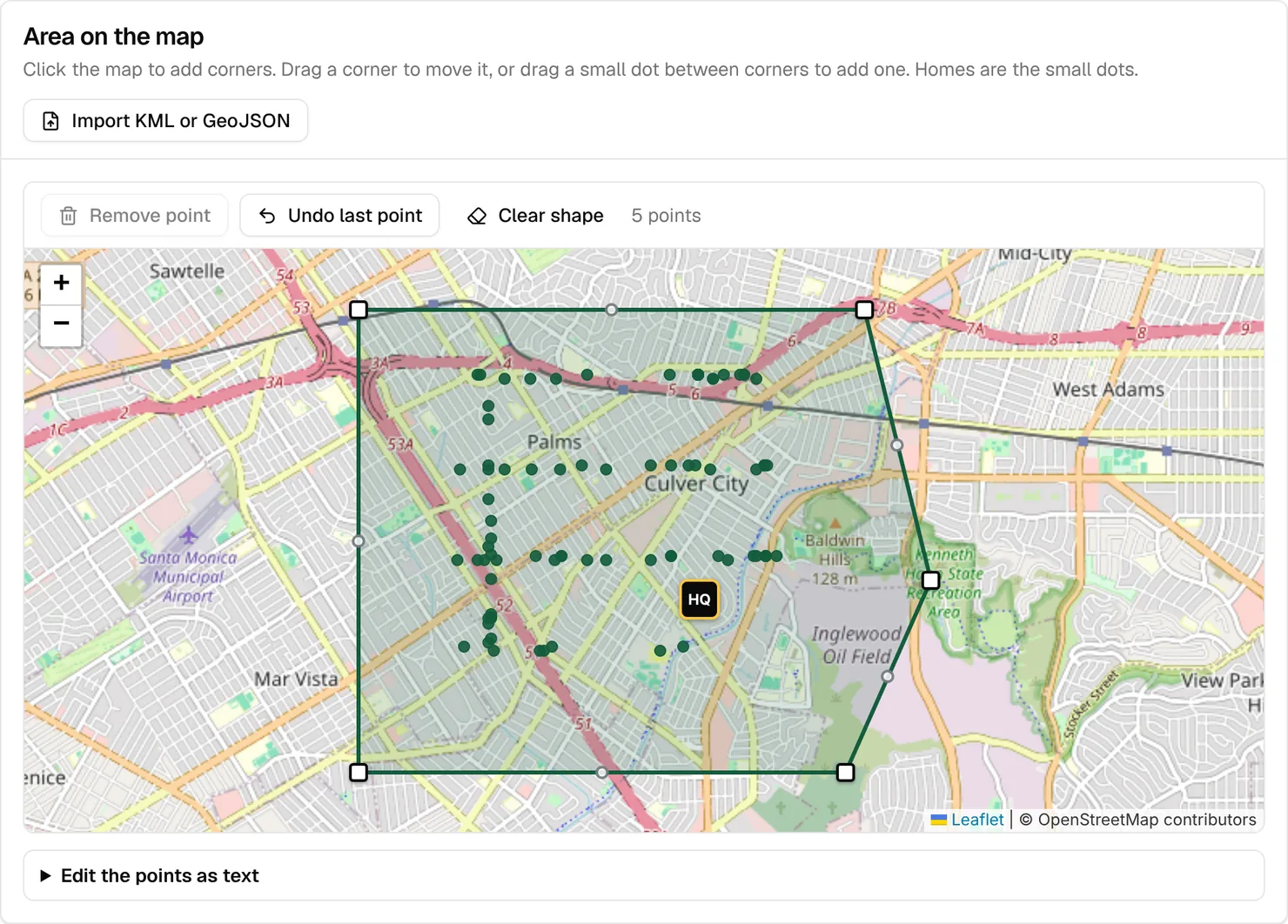Viewport: 1288px width, 924px height.
Task: Click the trash icon in Remove point
Action: tap(68, 216)
